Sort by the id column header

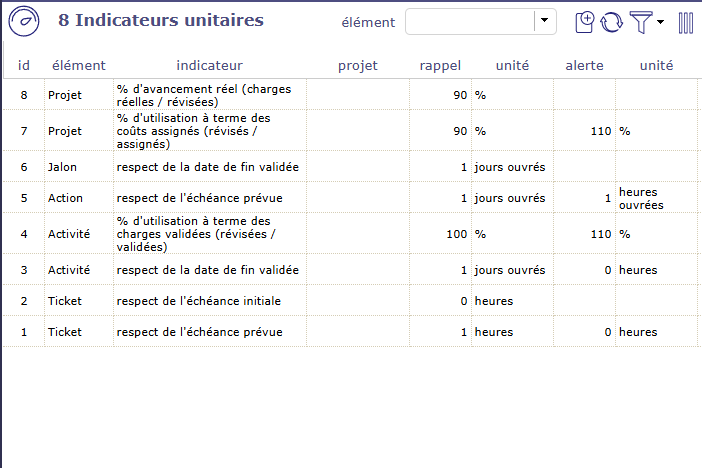point(24,66)
